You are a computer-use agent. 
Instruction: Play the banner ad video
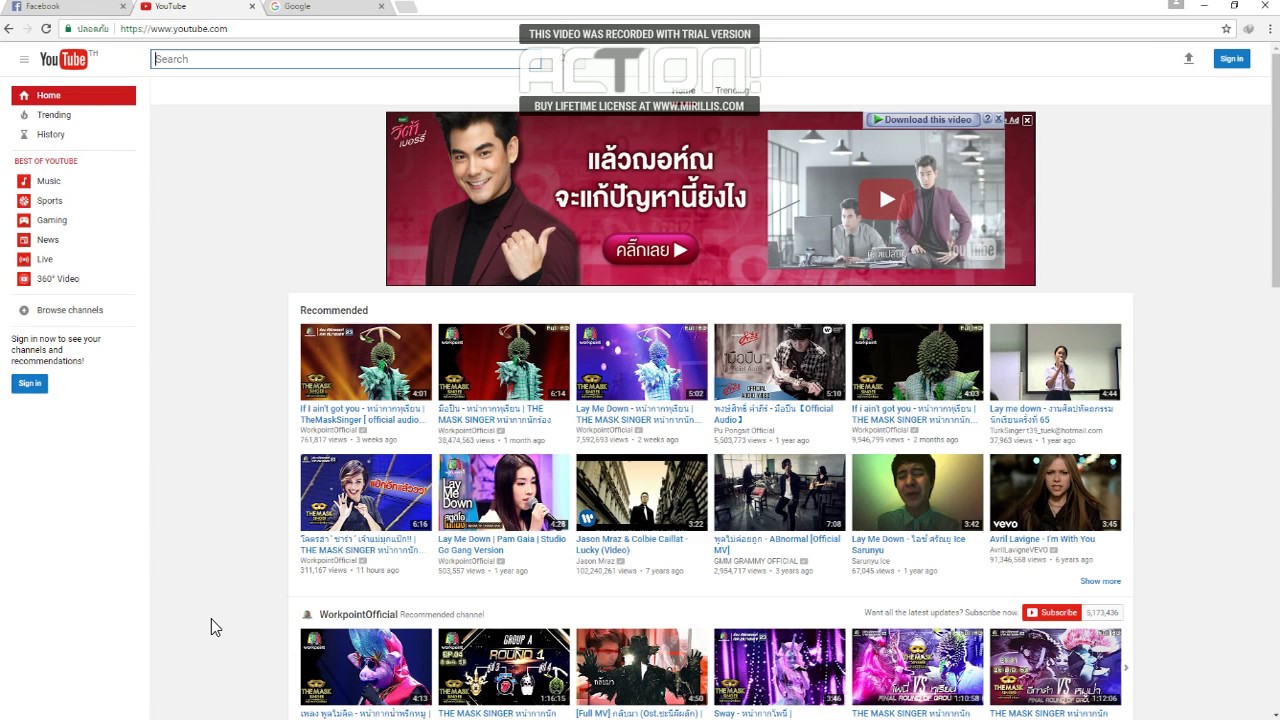tap(887, 199)
